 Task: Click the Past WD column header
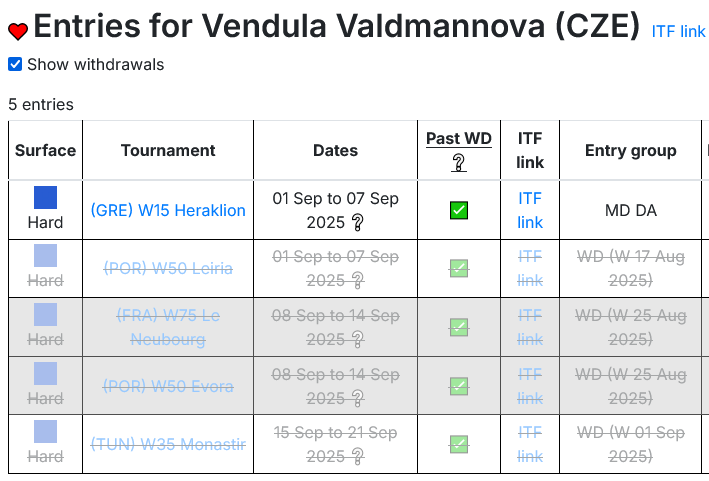click(x=459, y=138)
